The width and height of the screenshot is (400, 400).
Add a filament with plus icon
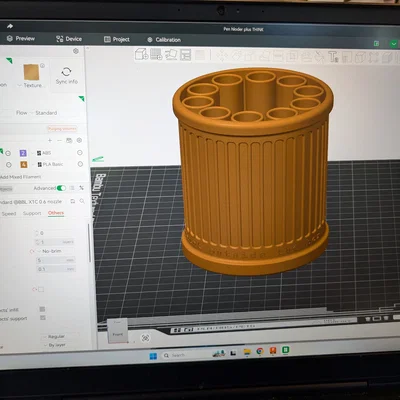coord(50,140)
